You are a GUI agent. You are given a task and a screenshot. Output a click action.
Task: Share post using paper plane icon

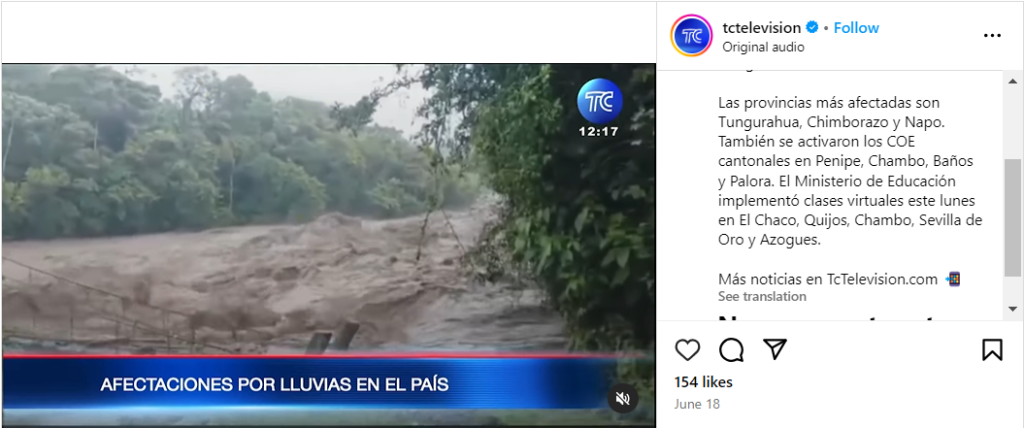point(775,350)
